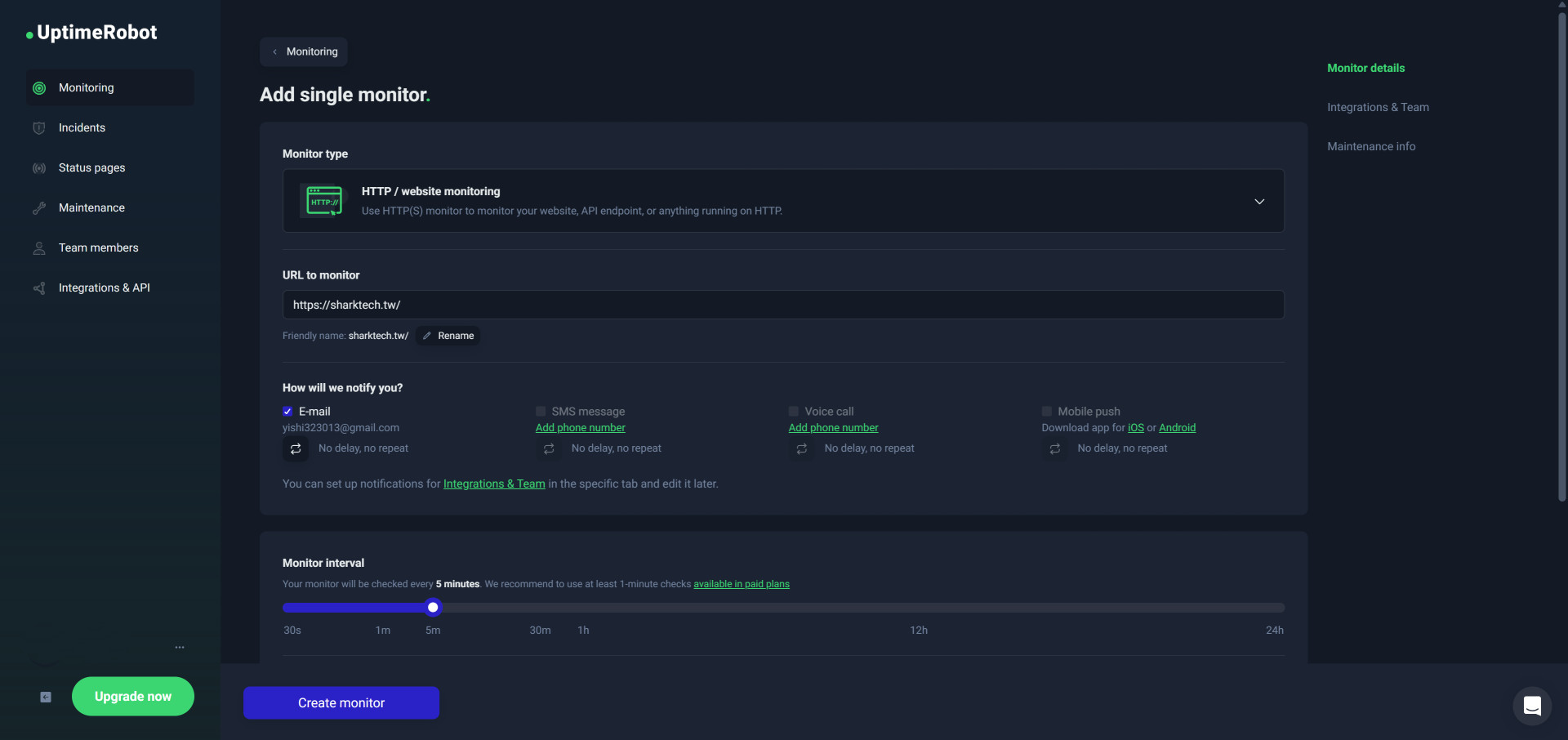
Task: Check the SMS message checkbox
Action: pos(541,412)
